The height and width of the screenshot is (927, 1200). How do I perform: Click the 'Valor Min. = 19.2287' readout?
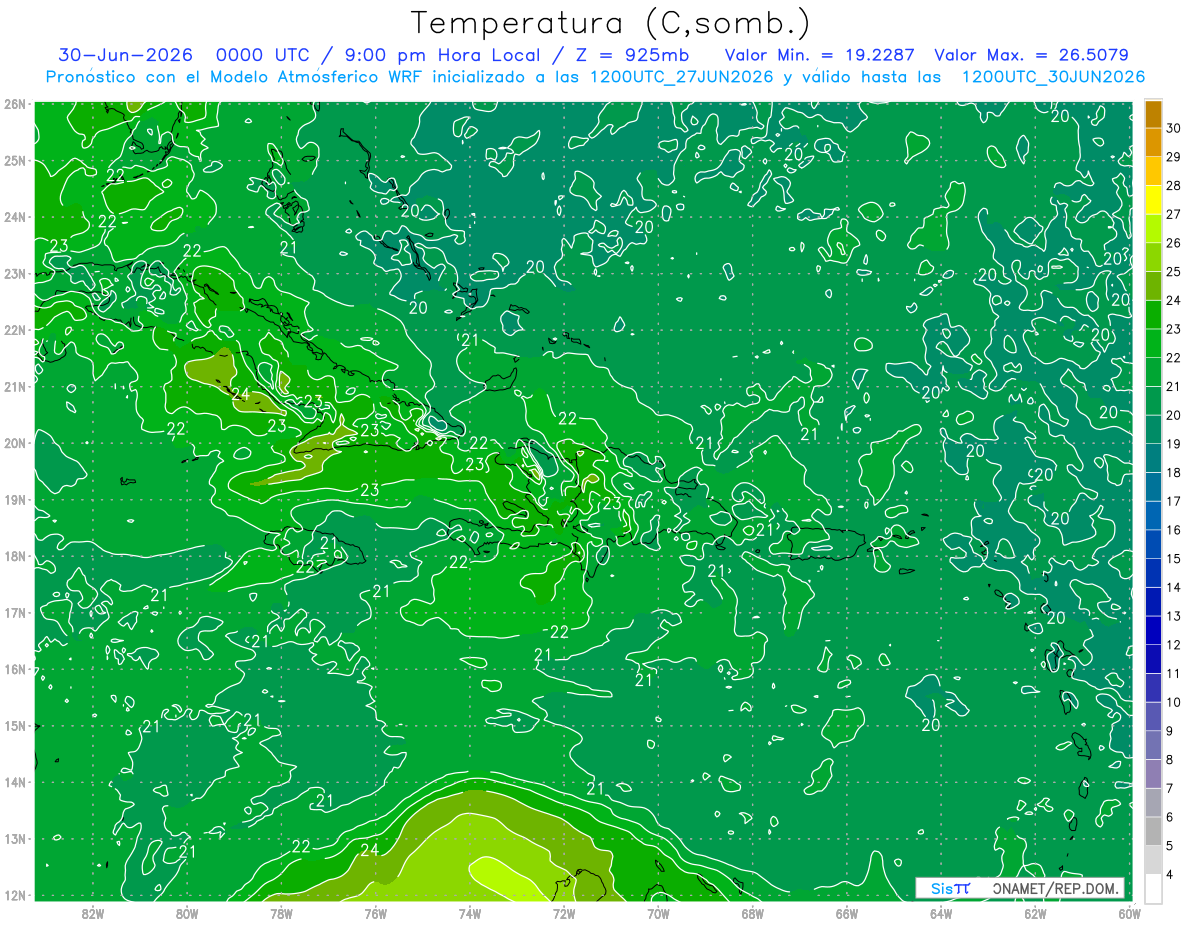(x=820, y=55)
